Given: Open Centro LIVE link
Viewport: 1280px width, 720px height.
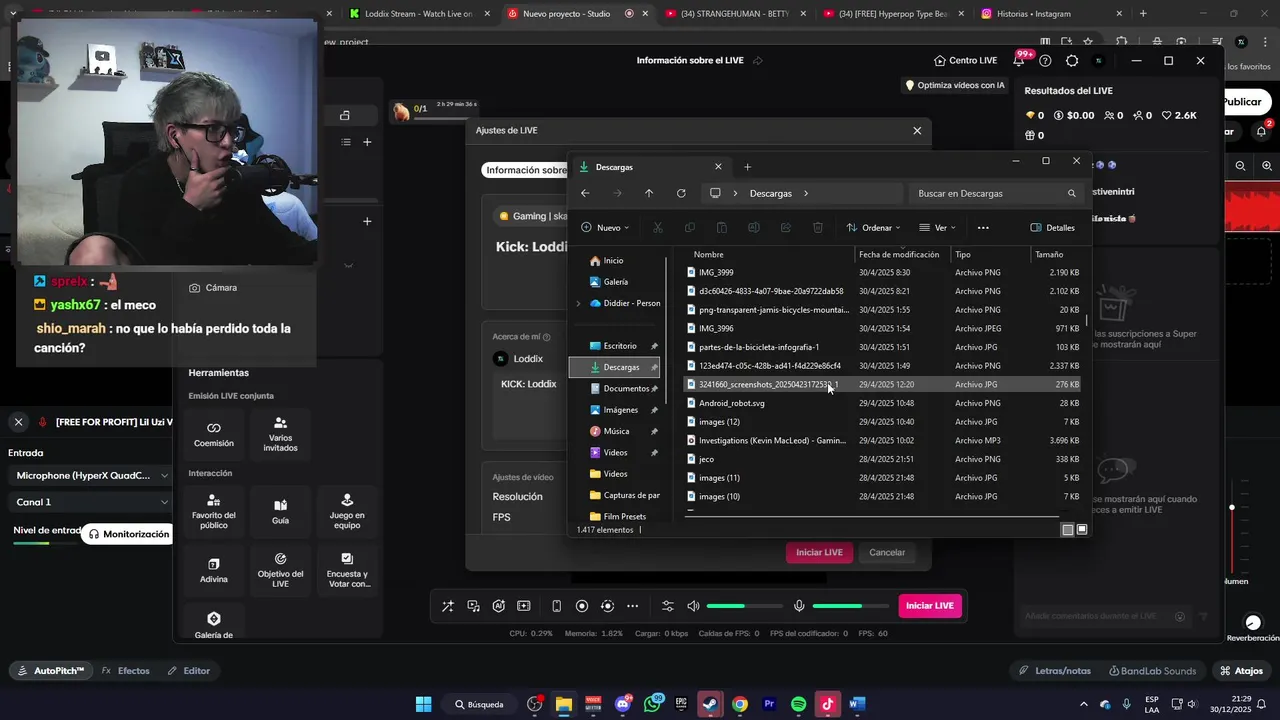Looking at the screenshot, I should pos(965,60).
